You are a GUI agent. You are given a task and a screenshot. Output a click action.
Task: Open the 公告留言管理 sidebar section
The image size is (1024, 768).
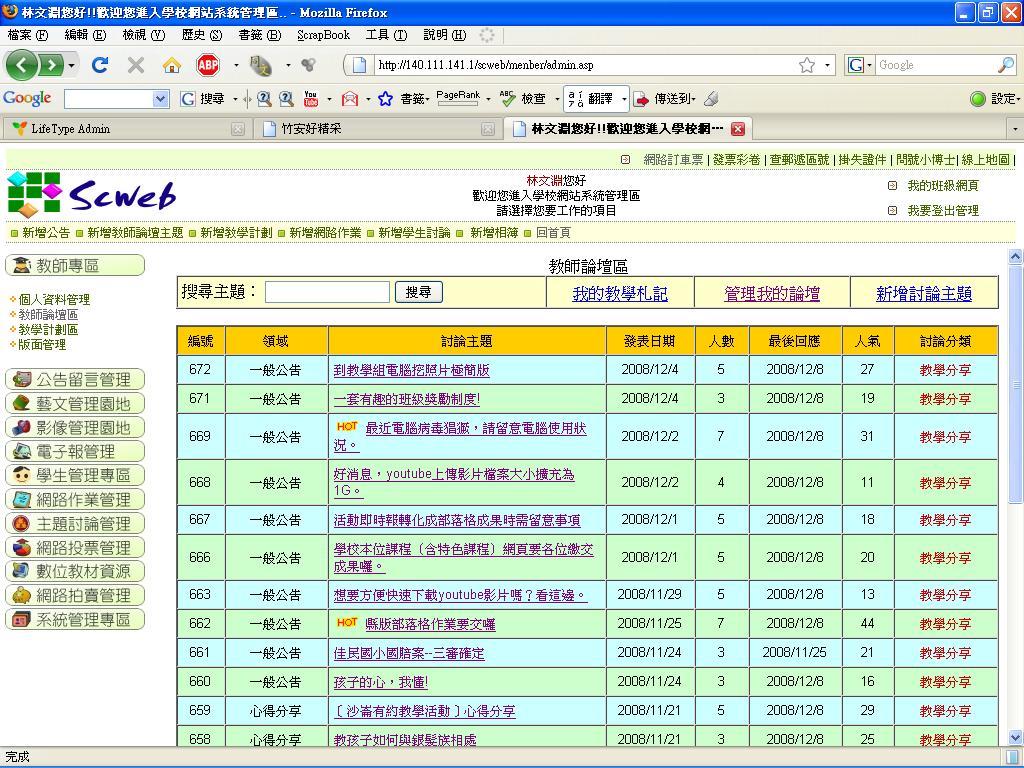pyautogui.click(x=75, y=379)
